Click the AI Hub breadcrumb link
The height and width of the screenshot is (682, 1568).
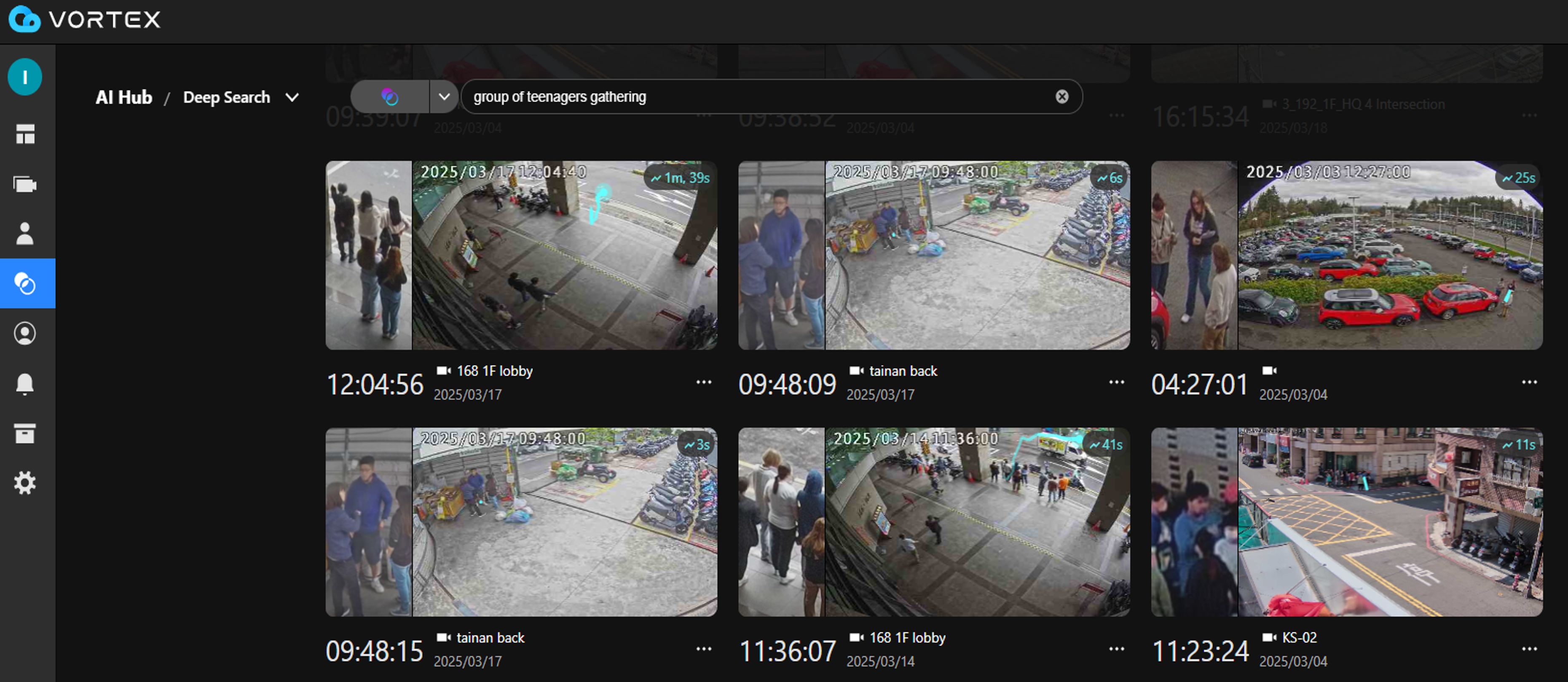(x=123, y=97)
